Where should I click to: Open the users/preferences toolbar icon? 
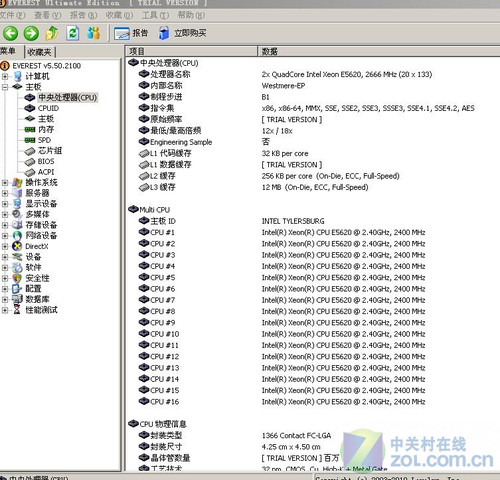tap(93, 33)
